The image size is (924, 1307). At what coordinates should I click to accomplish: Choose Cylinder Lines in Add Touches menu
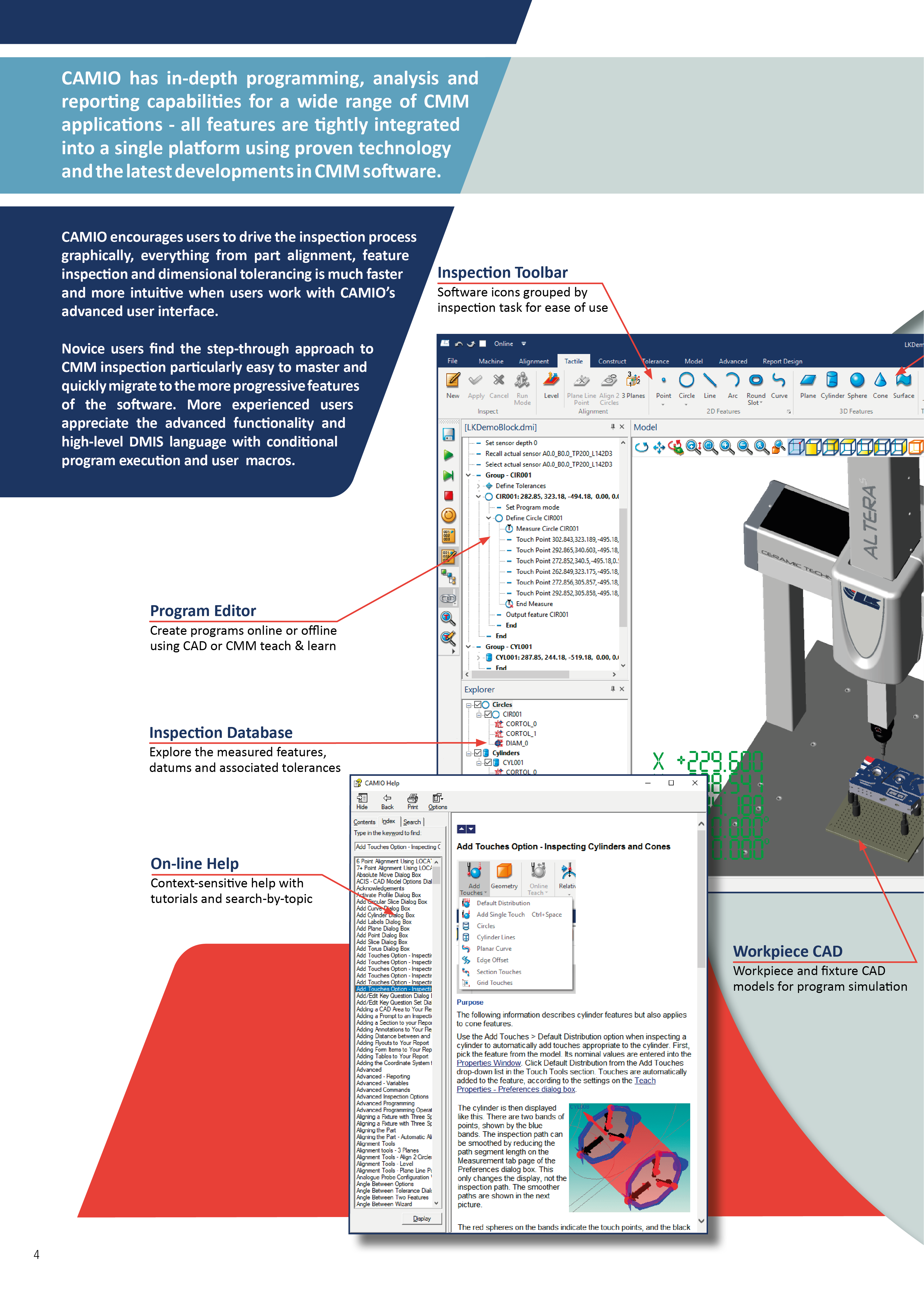click(496, 937)
